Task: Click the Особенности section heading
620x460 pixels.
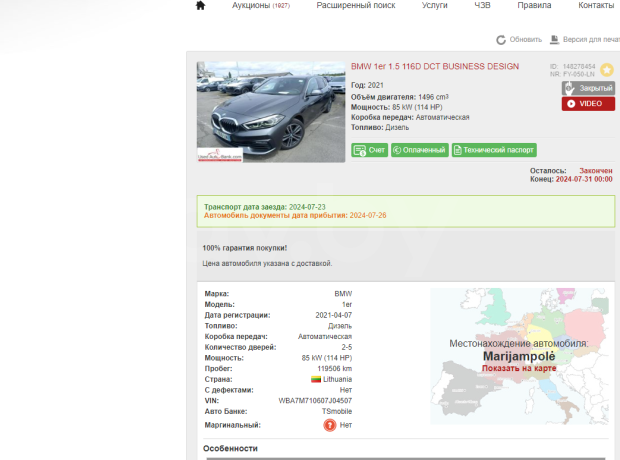Action: [x=230, y=449]
